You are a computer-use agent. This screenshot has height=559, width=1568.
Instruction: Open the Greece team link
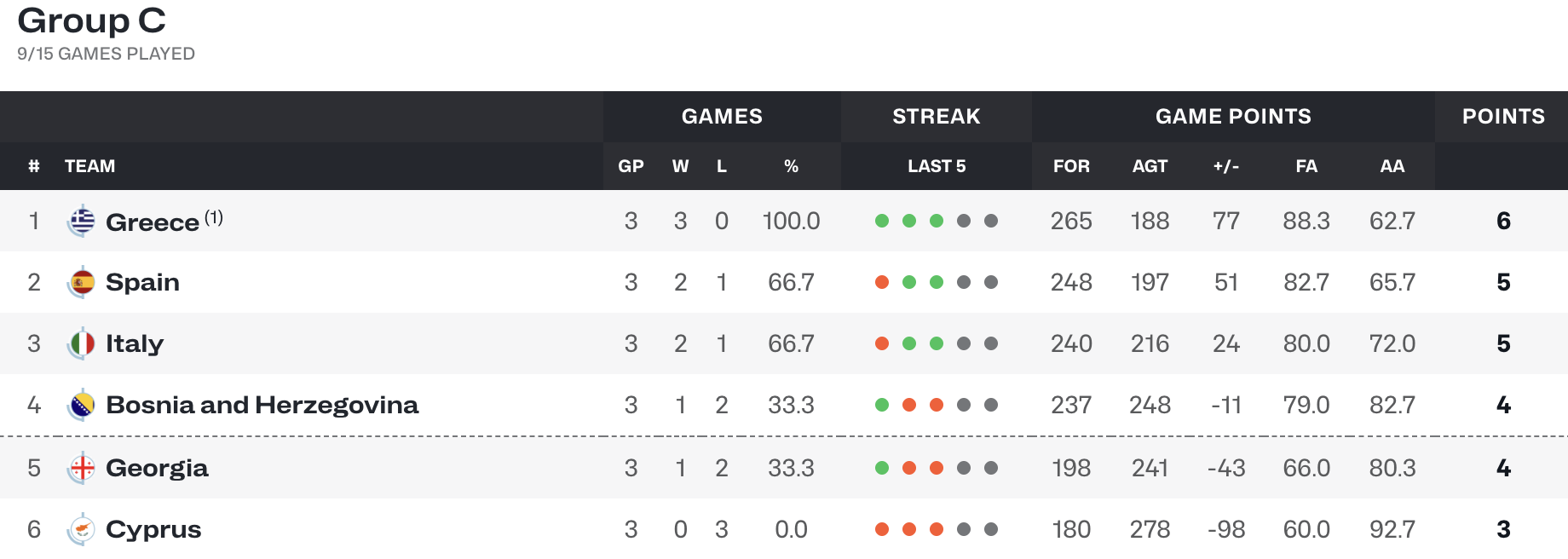point(153,222)
